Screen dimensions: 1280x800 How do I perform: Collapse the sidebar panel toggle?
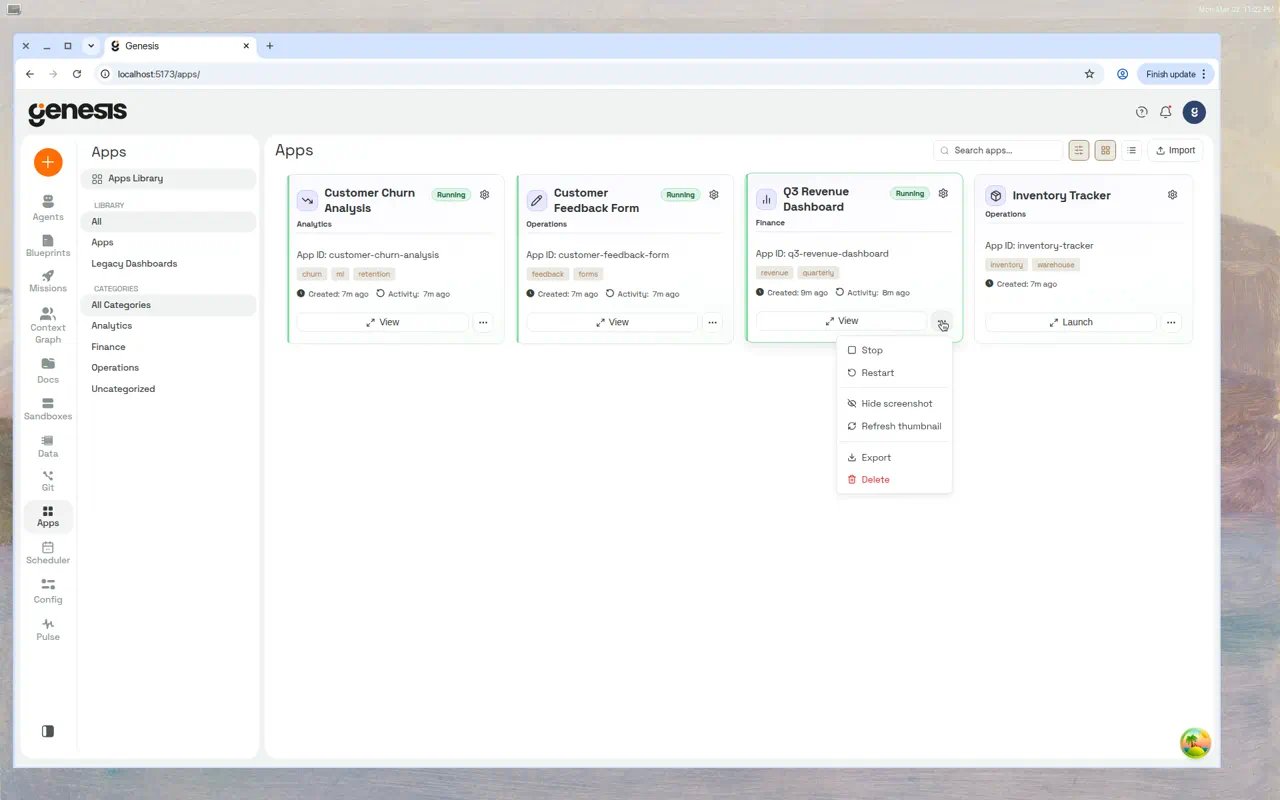point(48,731)
